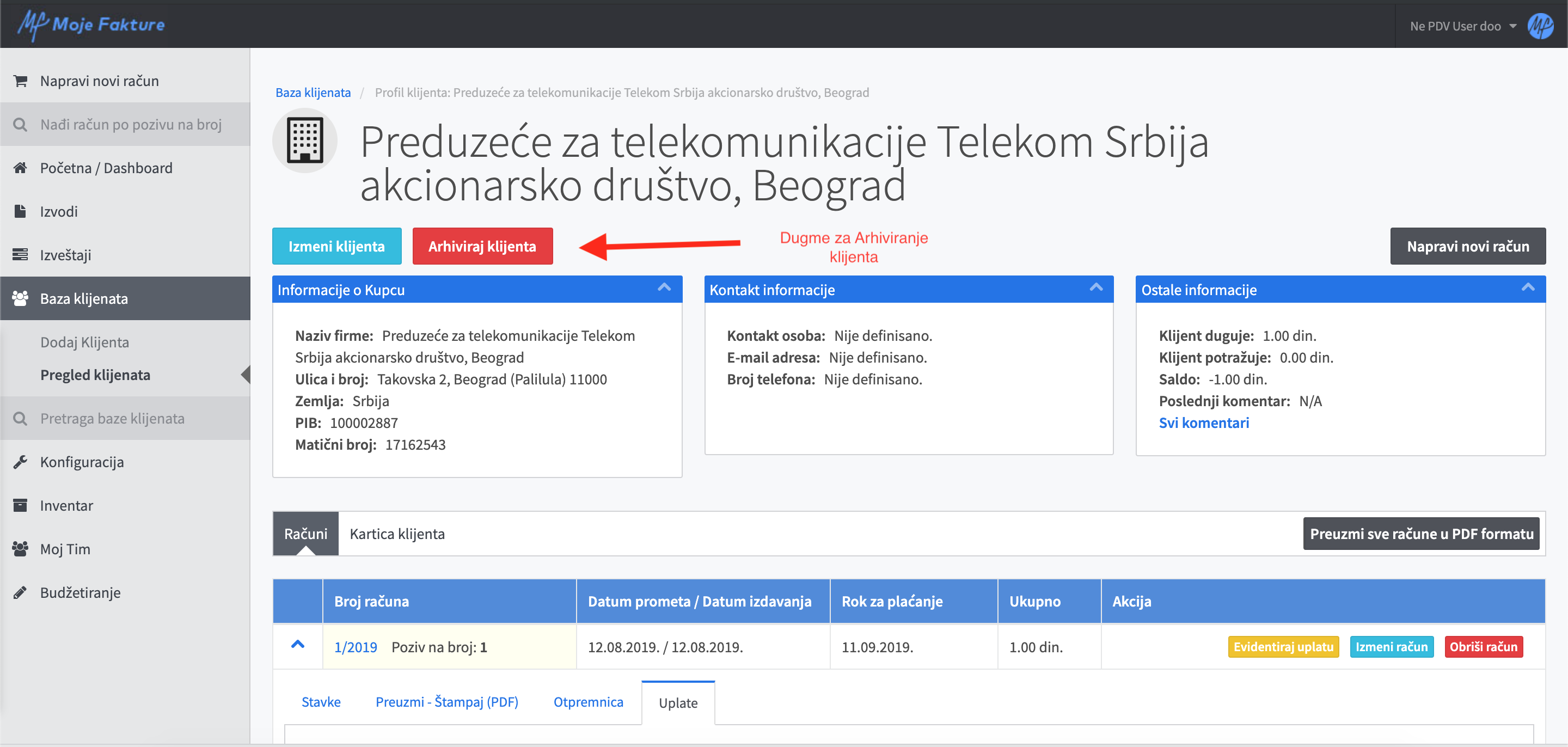
Task: Switch to the Stavke tab
Action: click(x=321, y=702)
